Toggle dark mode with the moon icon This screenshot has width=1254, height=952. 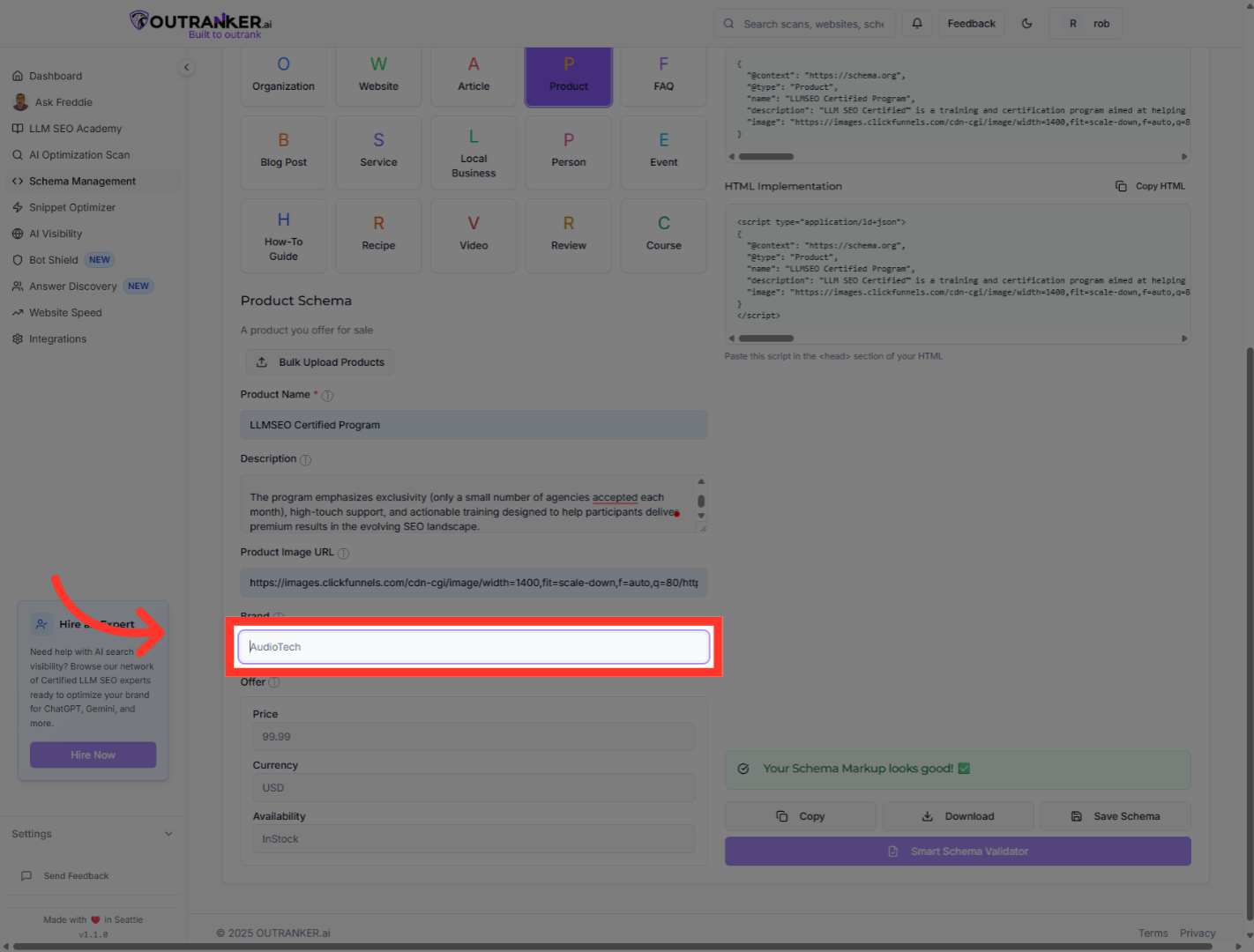1026,24
